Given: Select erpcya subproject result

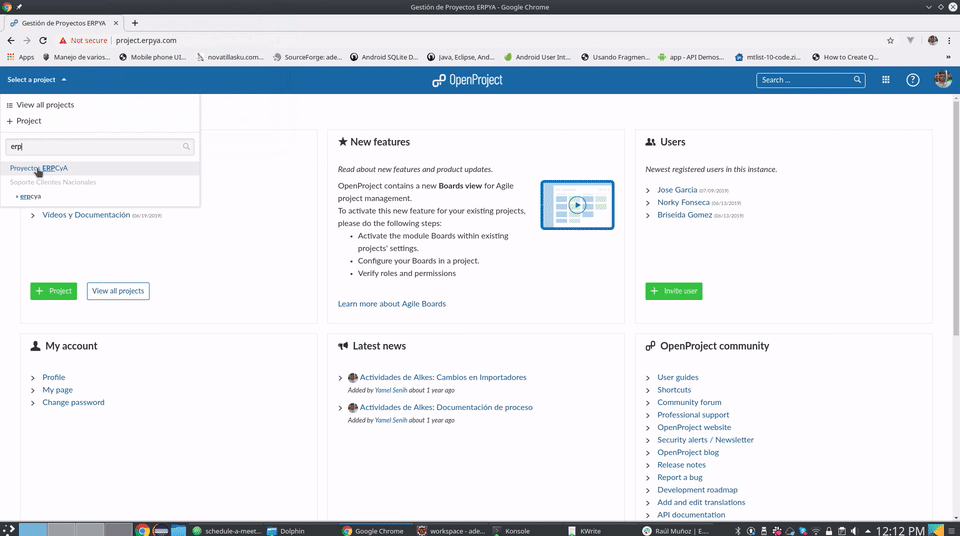Looking at the screenshot, I should (30, 196).
